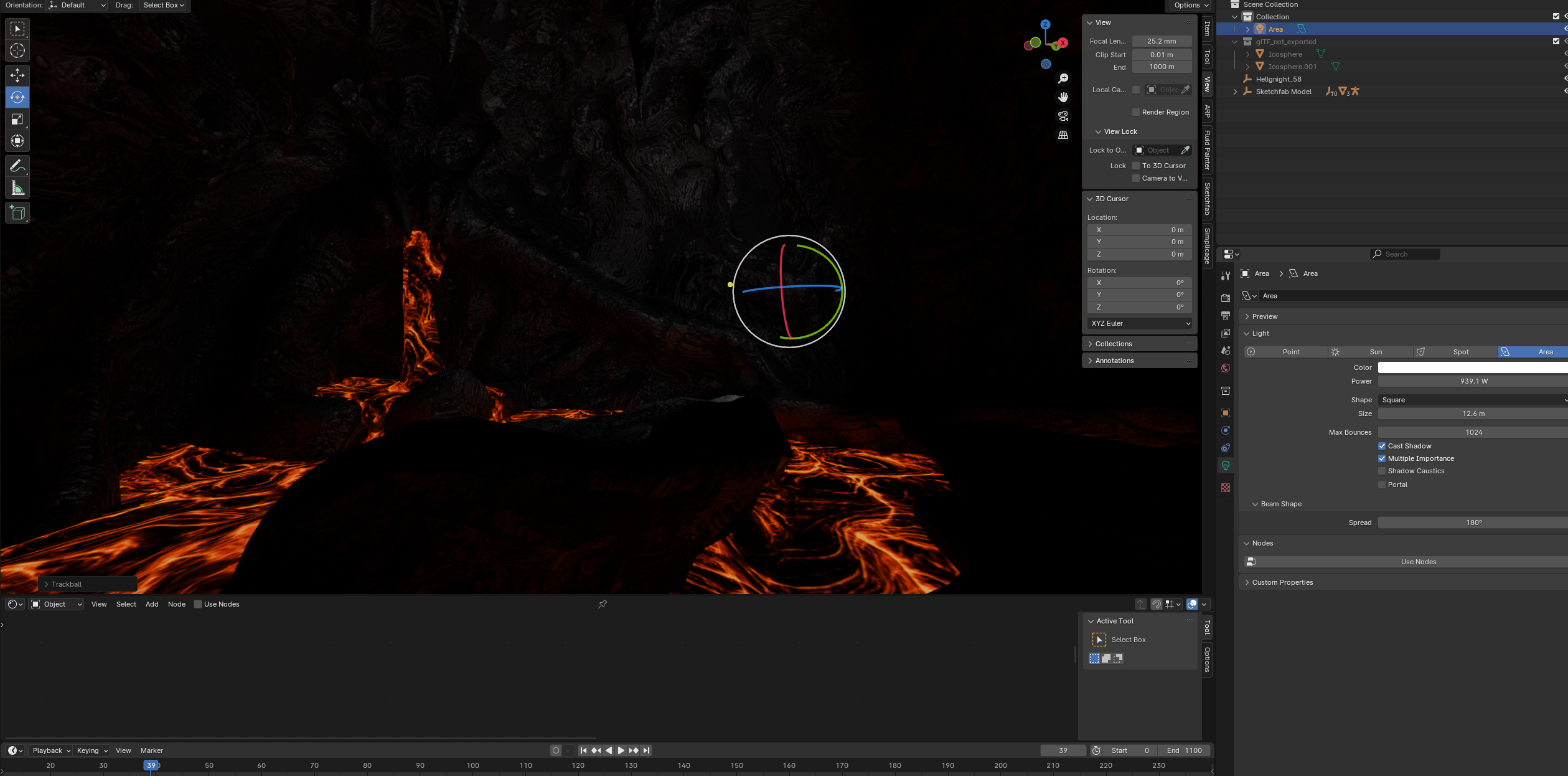Select the Rotate tool in the toolbar
This screenshot has width=1568, height=776.
(x=17, y=97)
